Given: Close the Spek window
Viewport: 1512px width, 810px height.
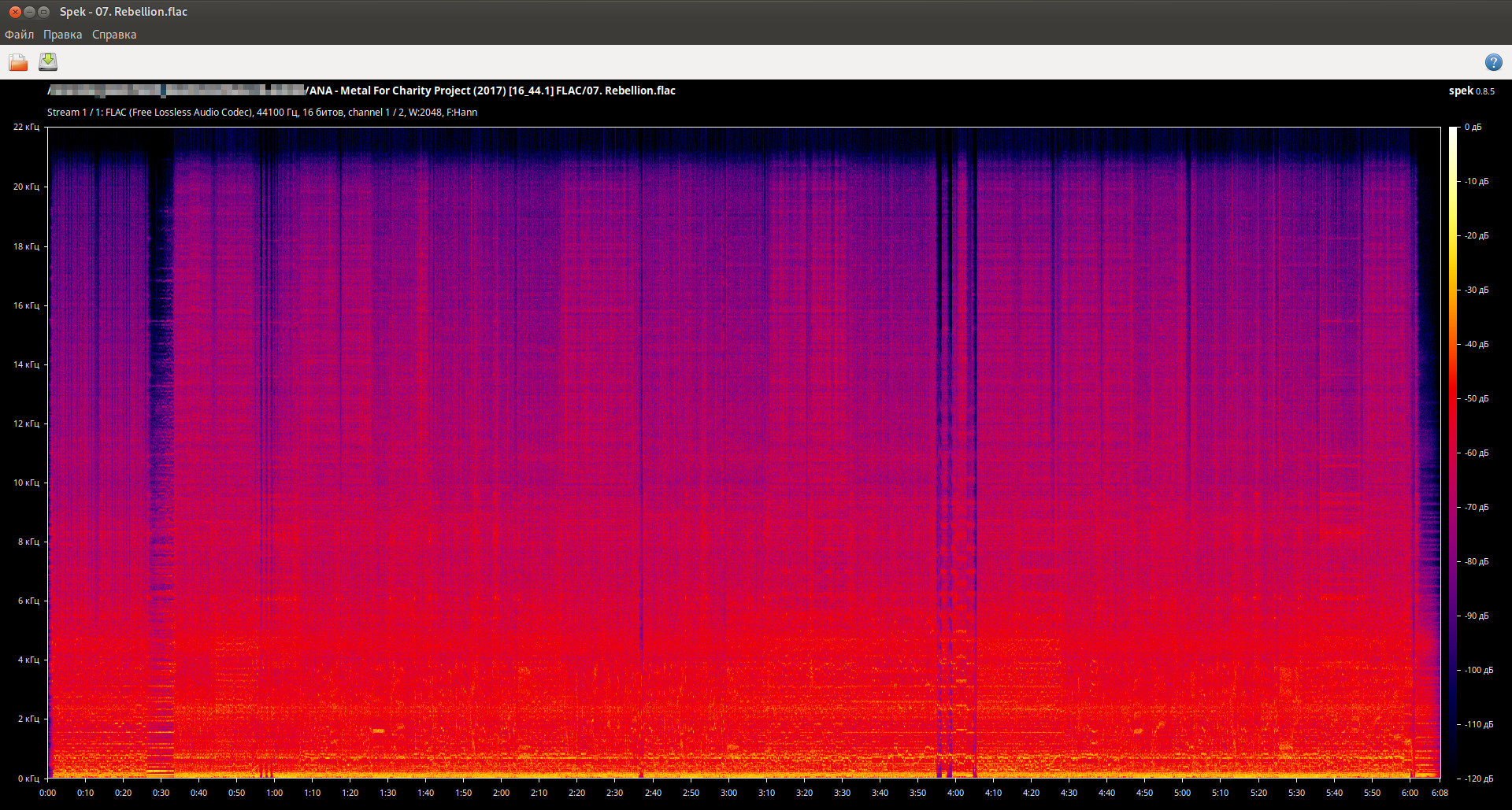Looking at the screenshot, I should pyautogui.click(x=15, y=12).
